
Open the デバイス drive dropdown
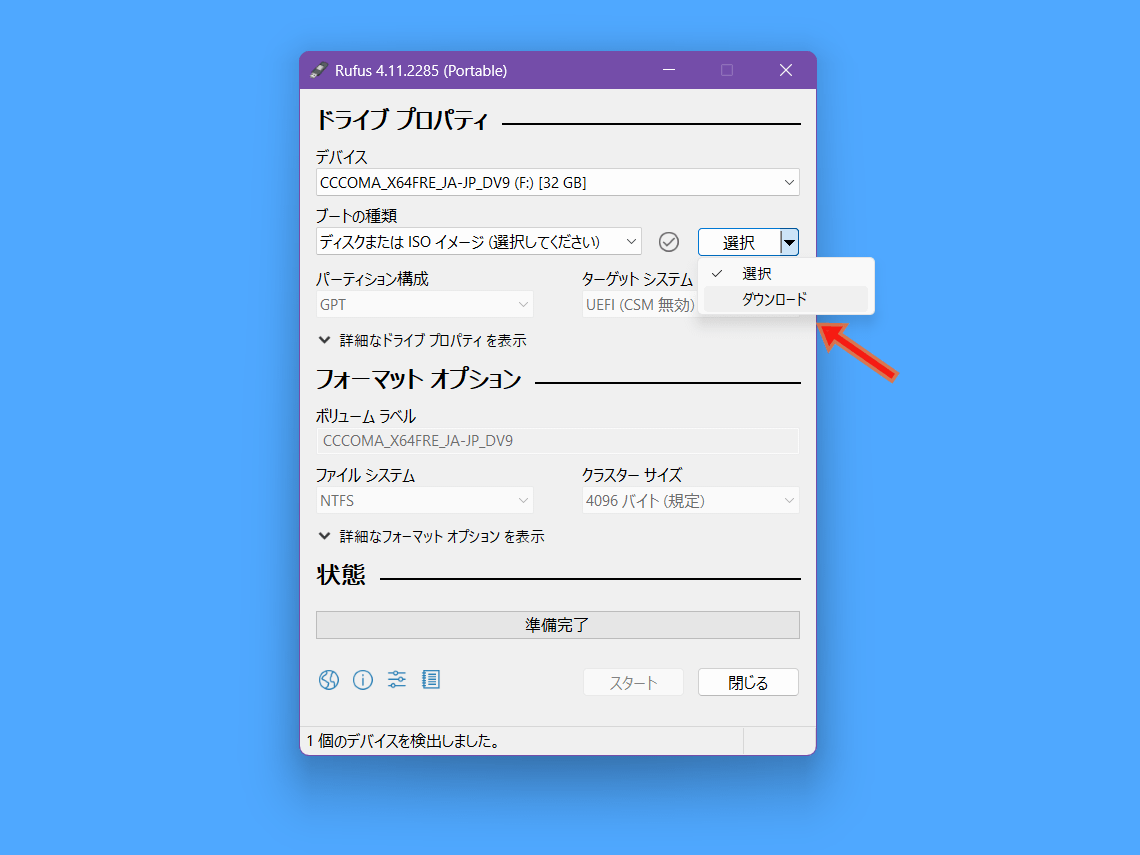pyautogui.click(x=557, y=182)
